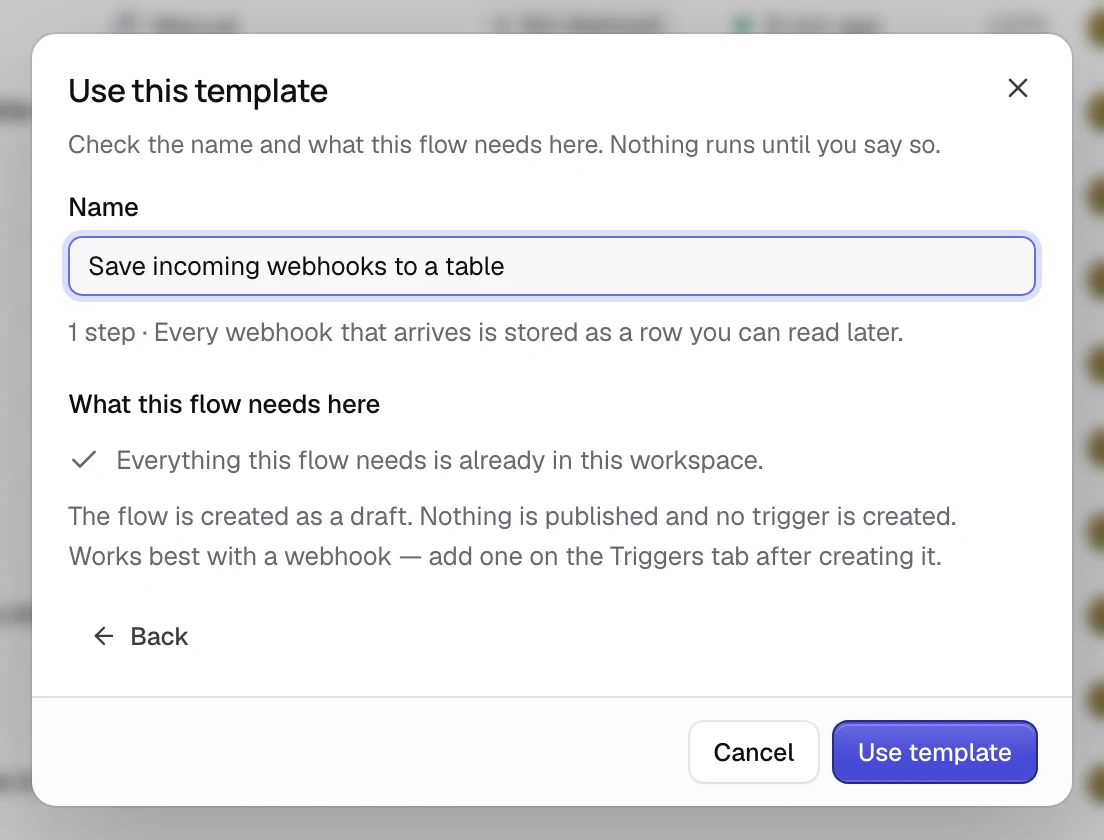The height and width of the screenshot is (840, 1104).
Task: Click the 'created as a draft' sentence
Action: click(x=512, y=516)
